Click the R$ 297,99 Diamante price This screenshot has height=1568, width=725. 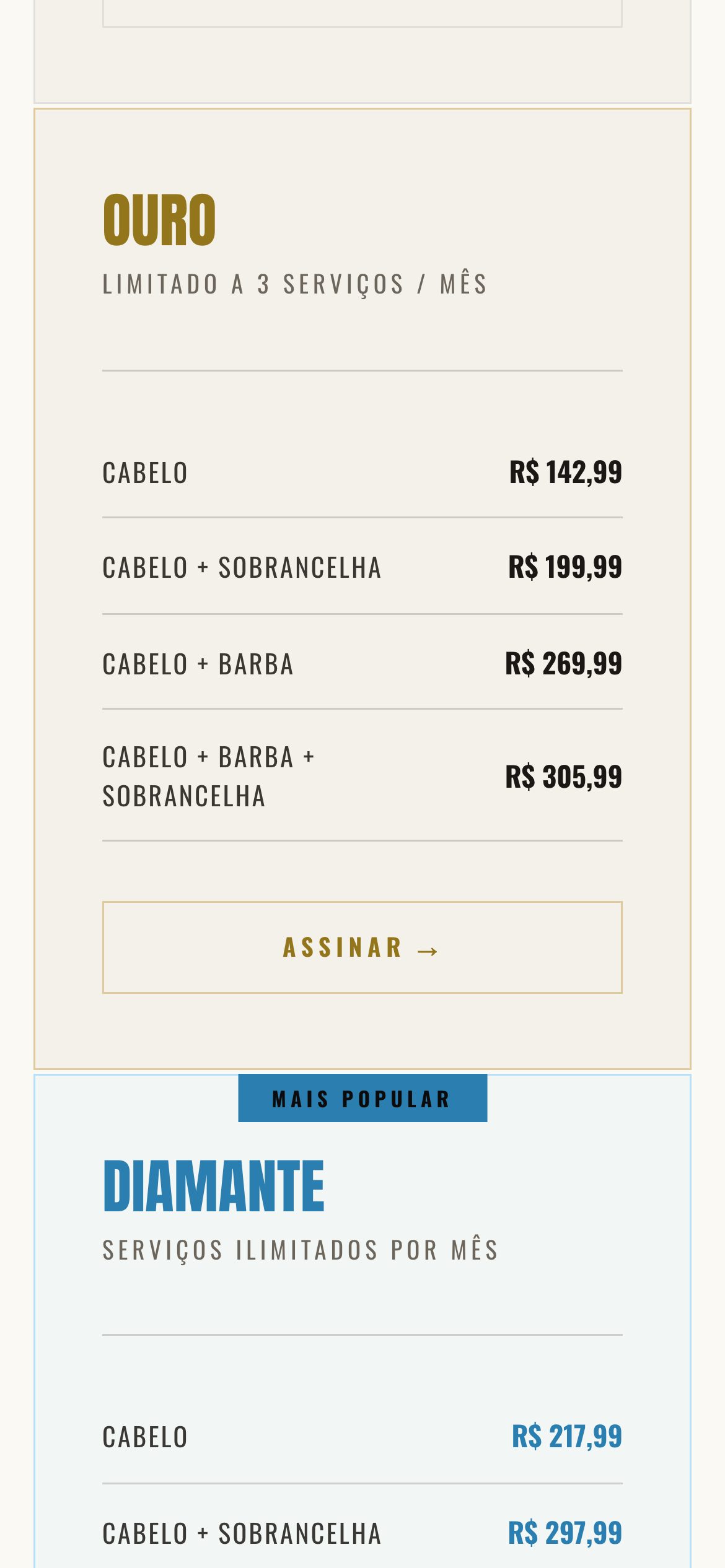[565, 1533]
